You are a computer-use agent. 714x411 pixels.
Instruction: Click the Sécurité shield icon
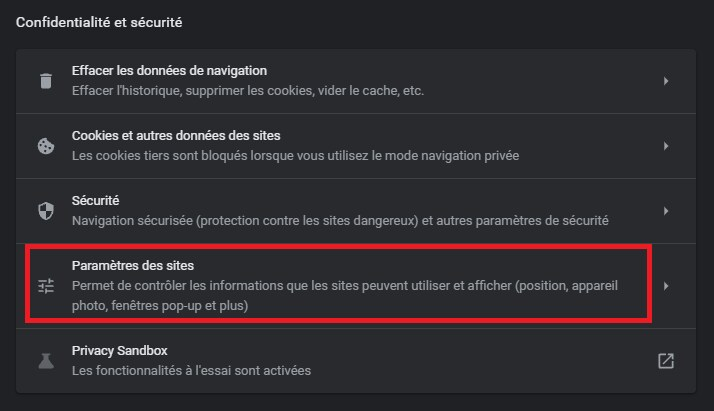tap(46, 211)
